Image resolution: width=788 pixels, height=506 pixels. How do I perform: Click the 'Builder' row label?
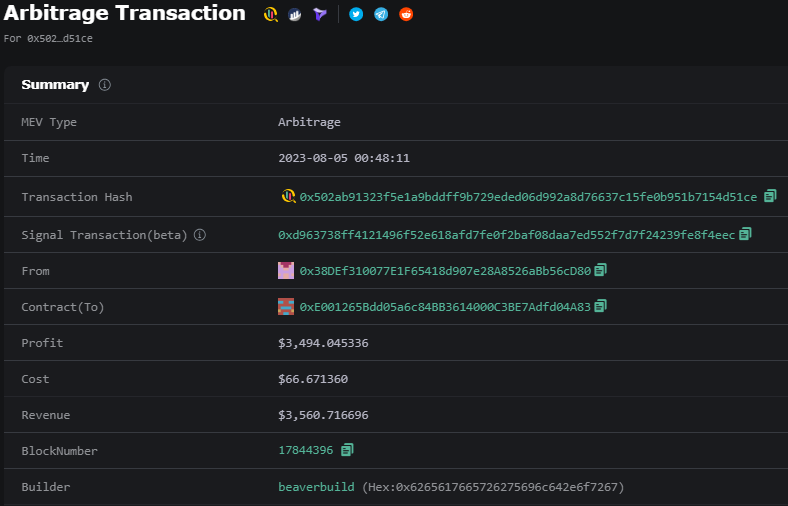click(46, 487)
